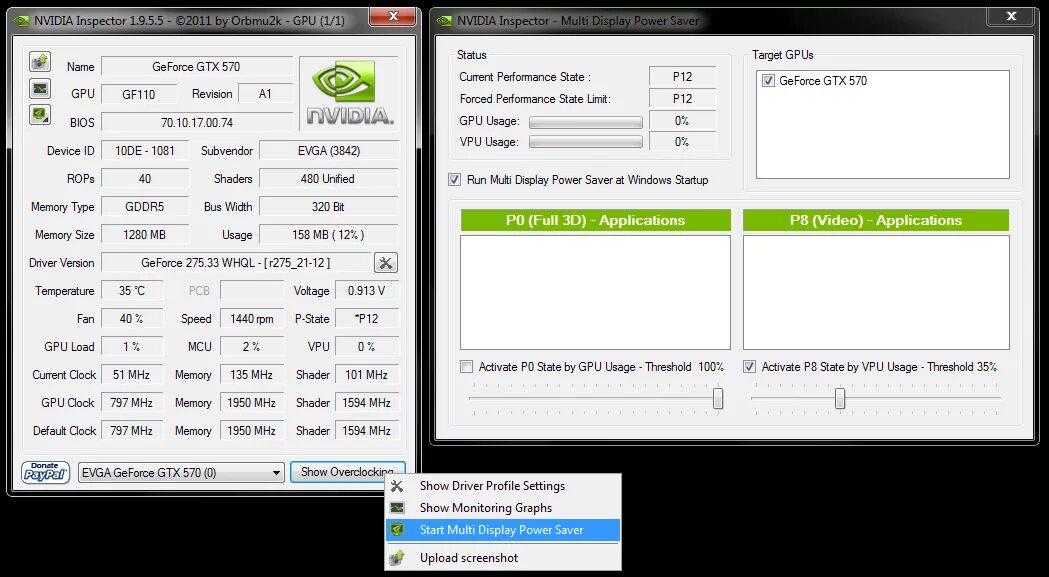The width and height of the screenshot is (1049, 577).
Task: Select Show Driver Profile Settings menu entry
Action: [503, 486]
